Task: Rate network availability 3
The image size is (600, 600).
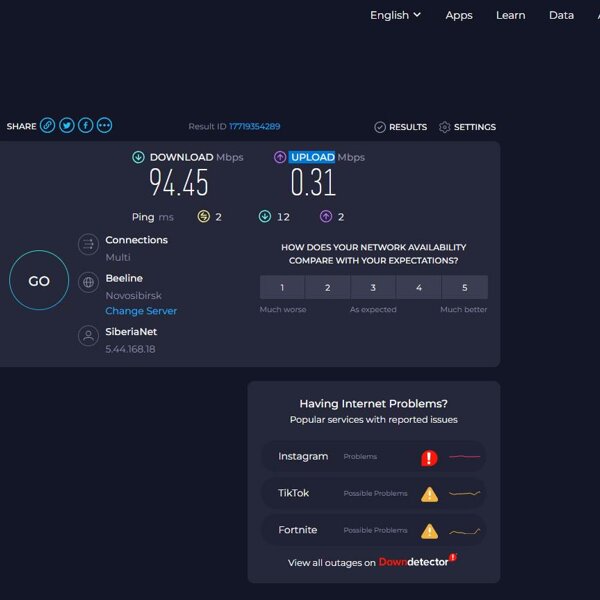Action: [x=373, y=287]
